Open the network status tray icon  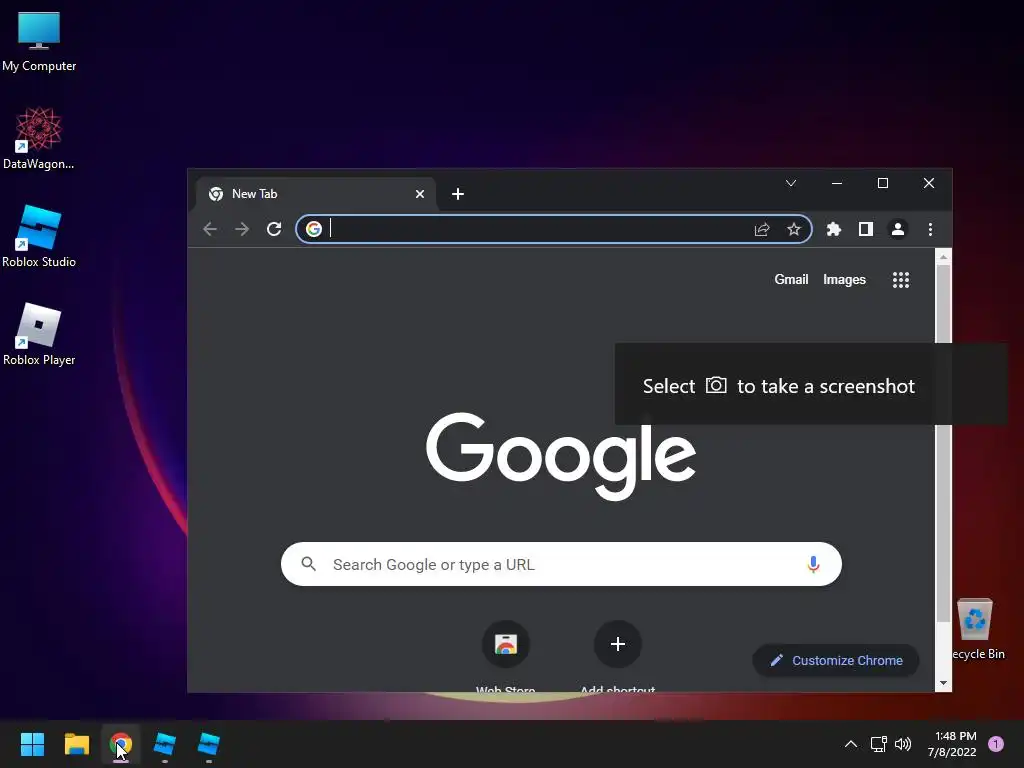878,744
